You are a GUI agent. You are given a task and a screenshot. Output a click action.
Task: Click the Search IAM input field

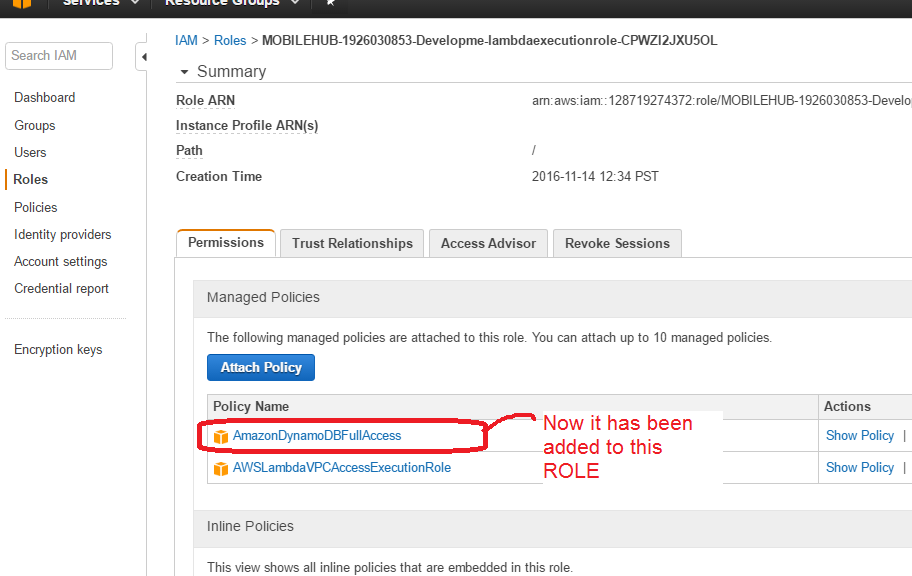[x=58, y=56]
